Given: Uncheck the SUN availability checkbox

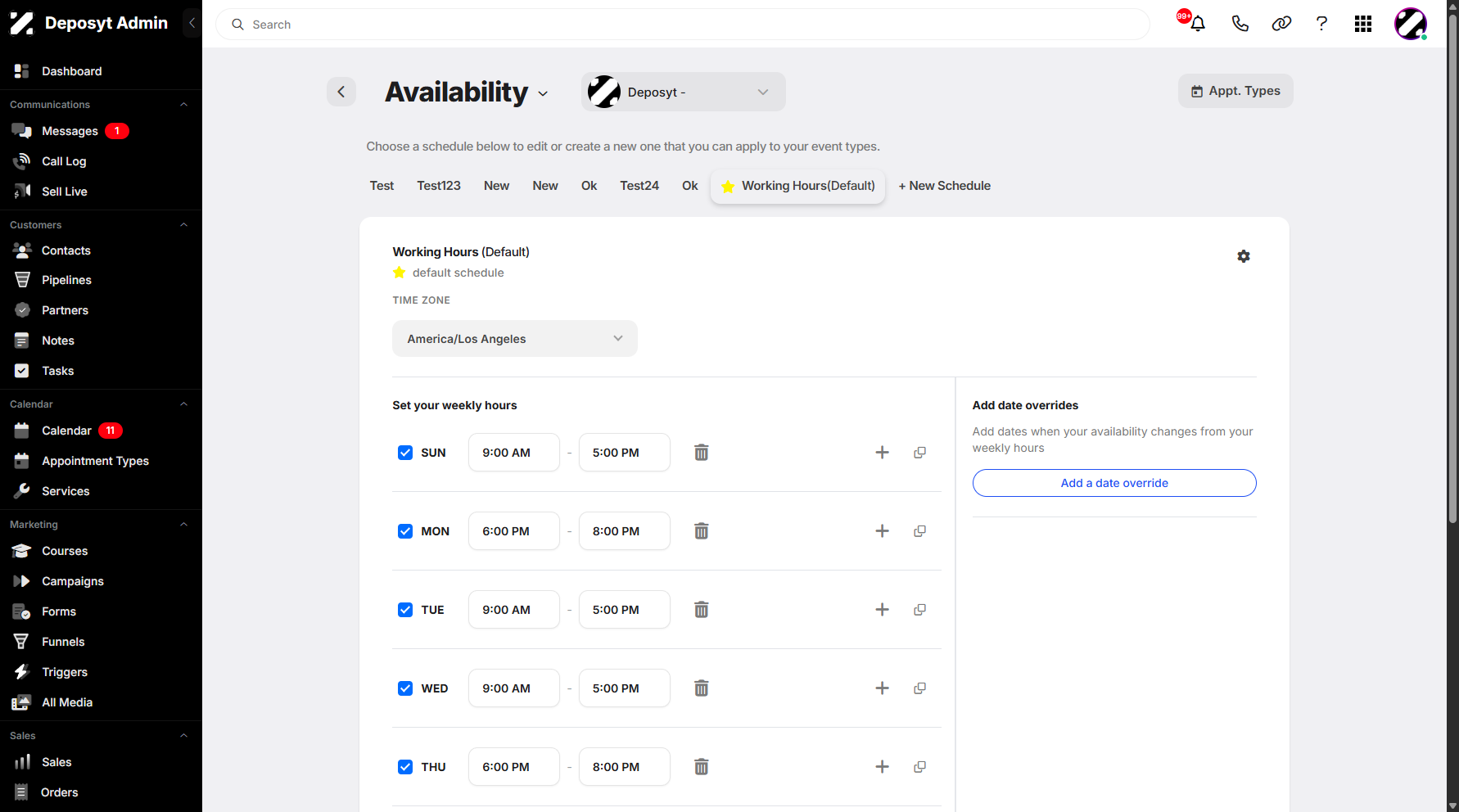Looking at the screenshot, I should [405, 453].
